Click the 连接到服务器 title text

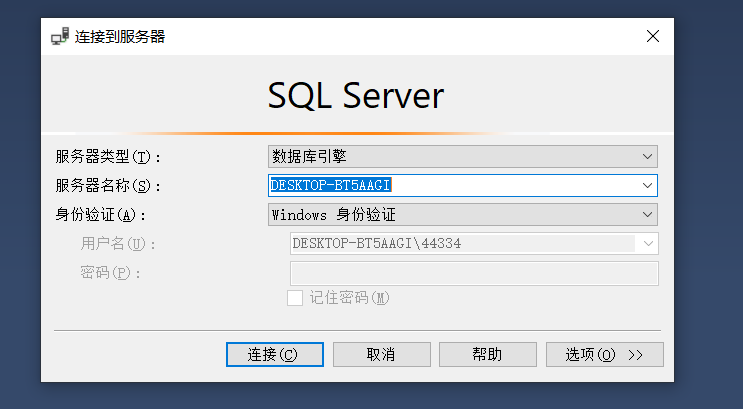[120, 36]
